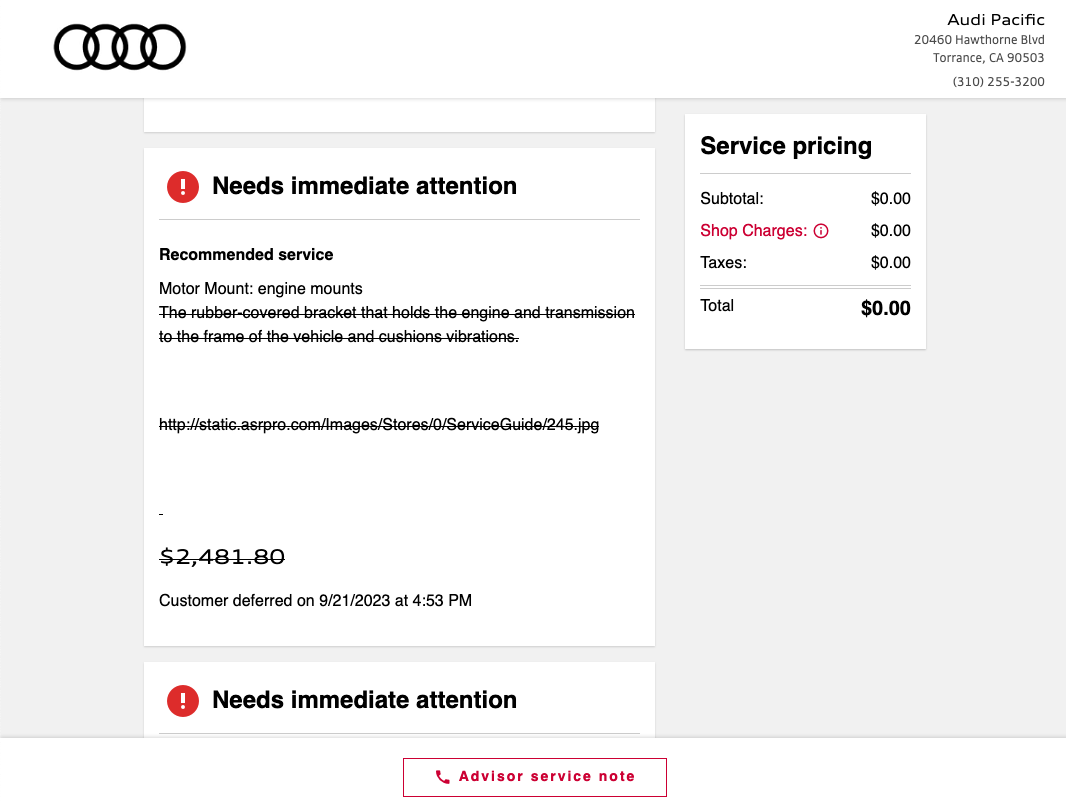Click the Needs immediate attention heading
1066x805 pixels.
tap(364, 186)
